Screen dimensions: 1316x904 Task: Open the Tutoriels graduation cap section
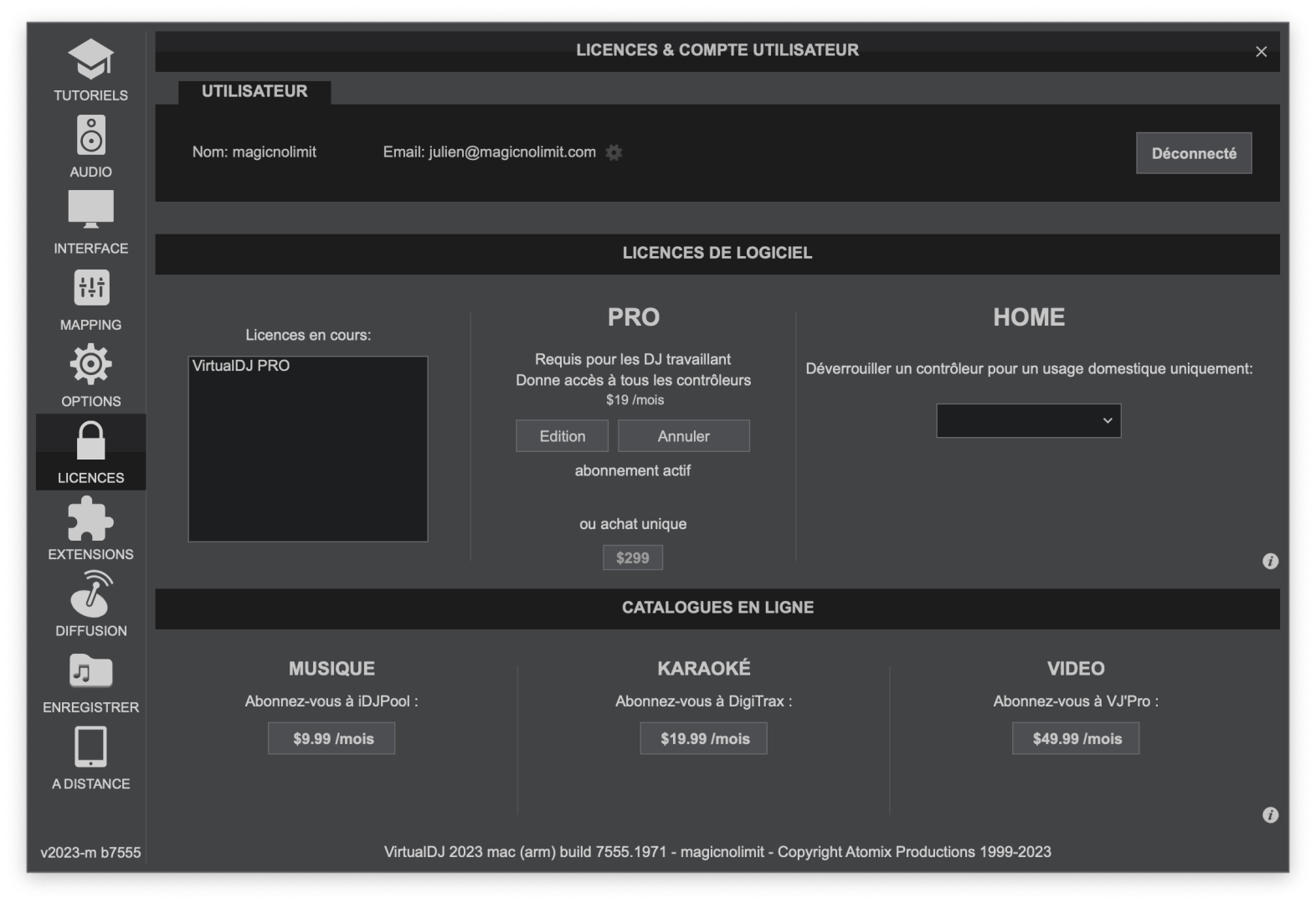[90, 69]
